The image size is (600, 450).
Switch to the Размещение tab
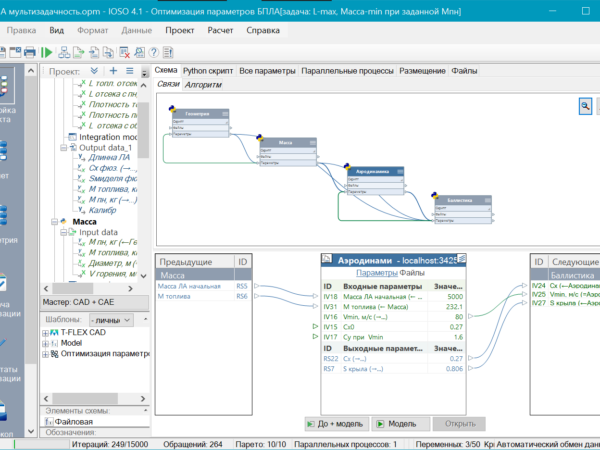422,71
